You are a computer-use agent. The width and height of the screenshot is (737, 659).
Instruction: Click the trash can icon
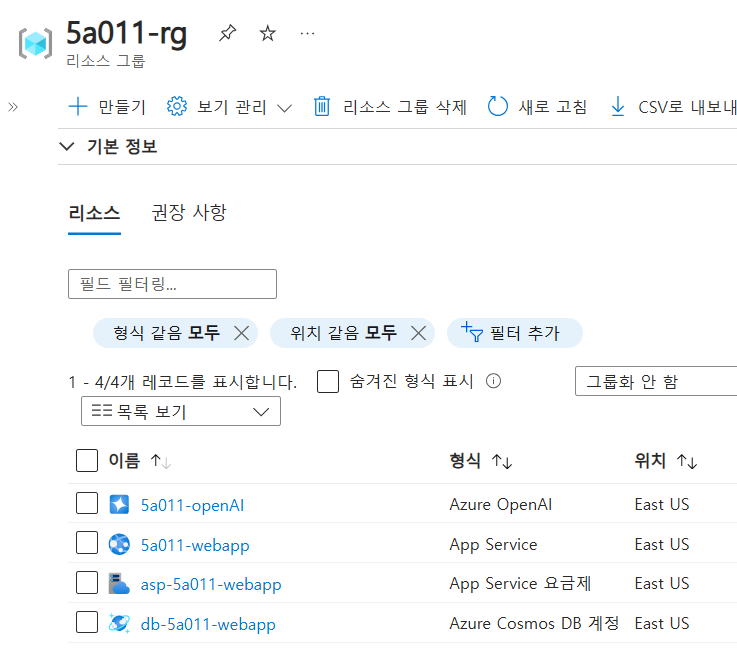pos(322,106)
